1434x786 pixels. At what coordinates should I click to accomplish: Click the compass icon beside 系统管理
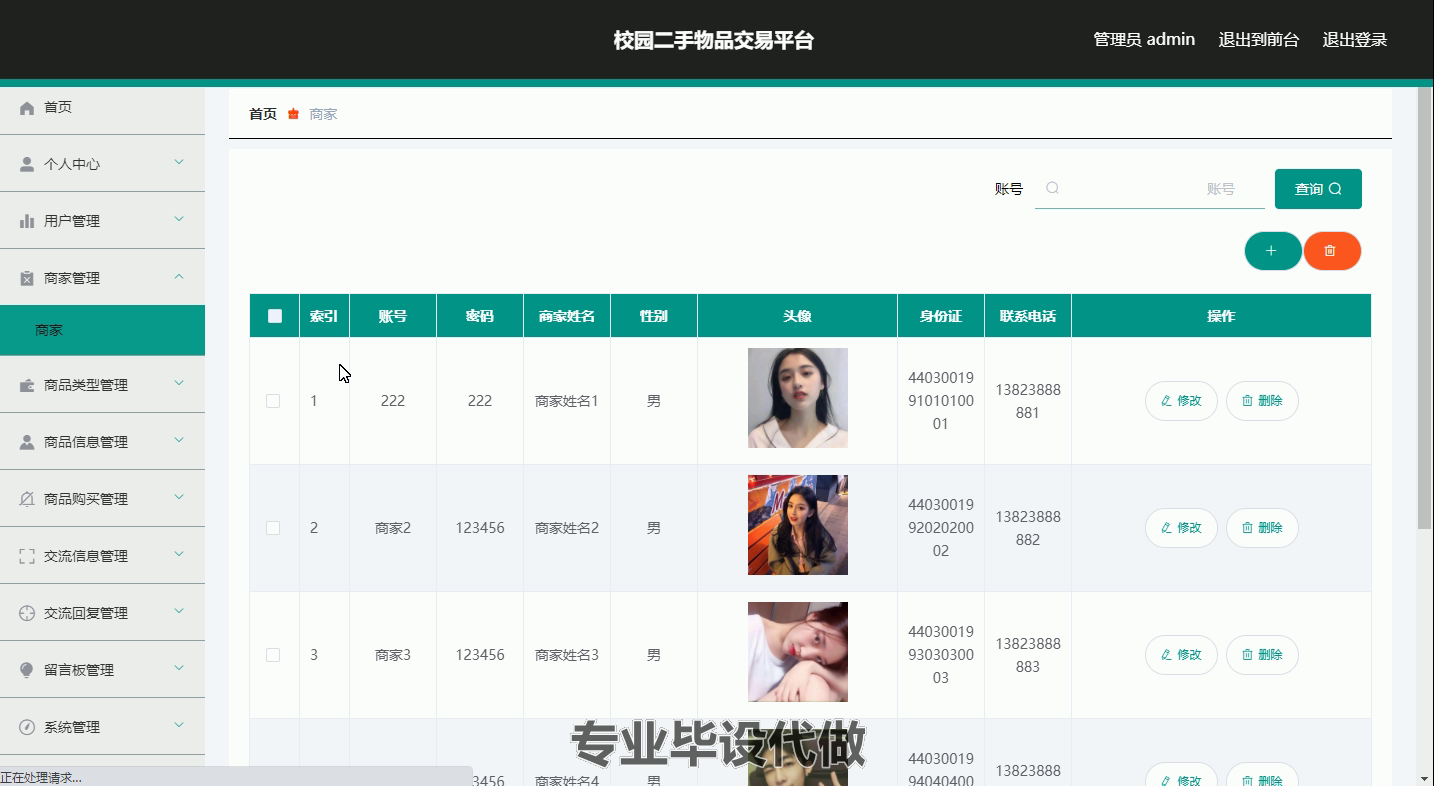(x=27, y=727)
